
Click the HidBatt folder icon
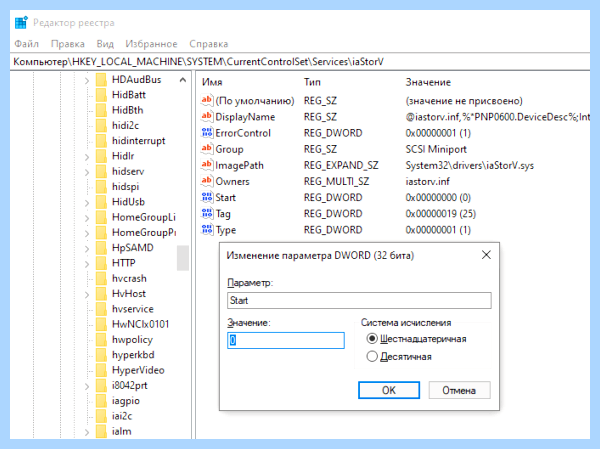tap(101, 95)
